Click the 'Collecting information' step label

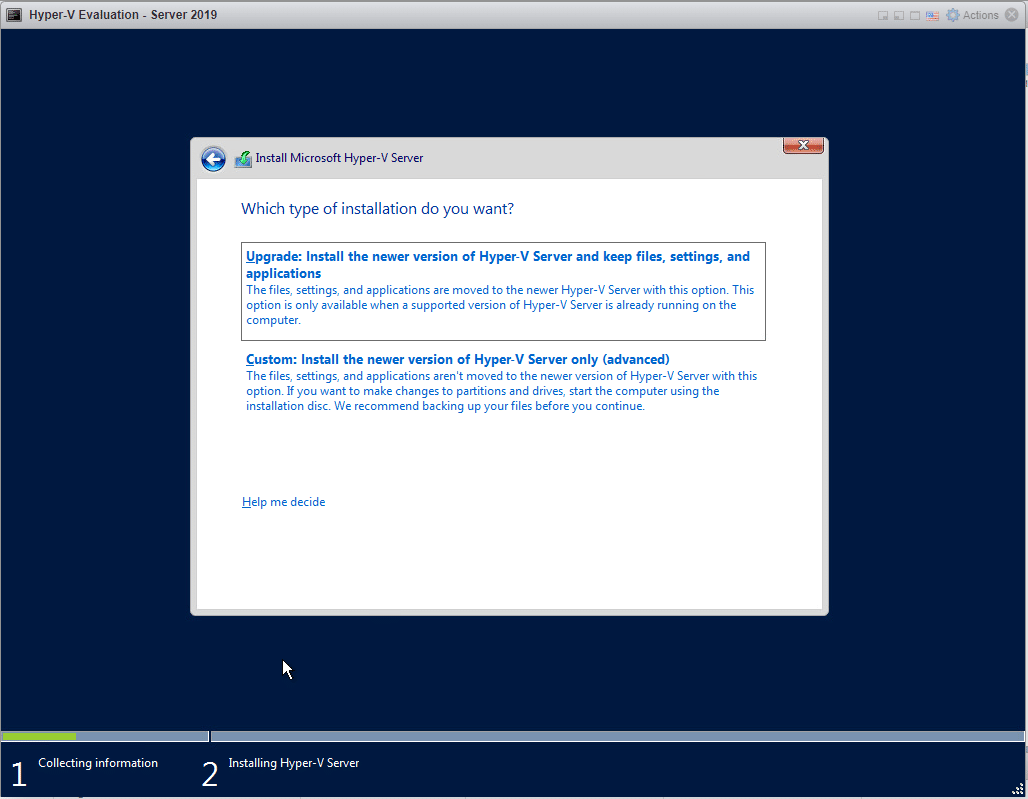[98, 763]
